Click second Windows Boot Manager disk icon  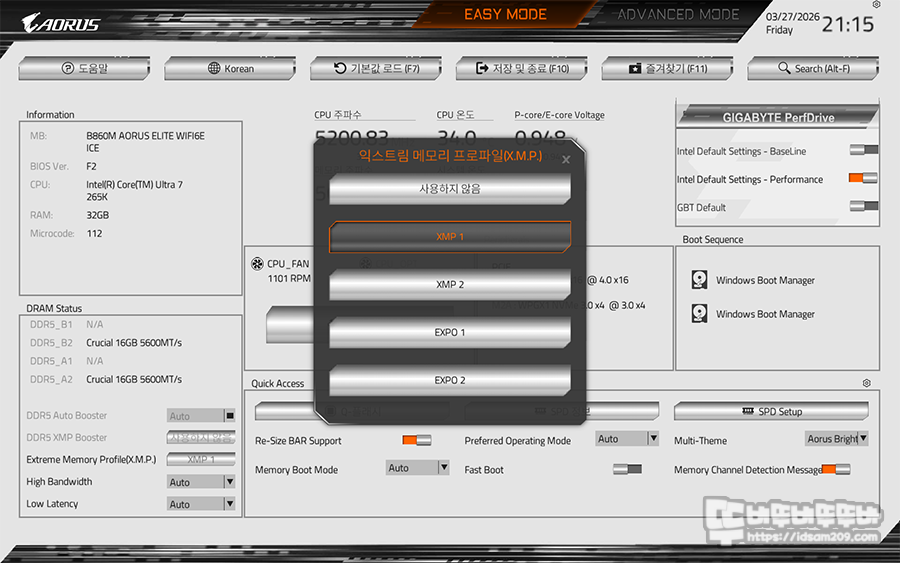pos(699,313)
